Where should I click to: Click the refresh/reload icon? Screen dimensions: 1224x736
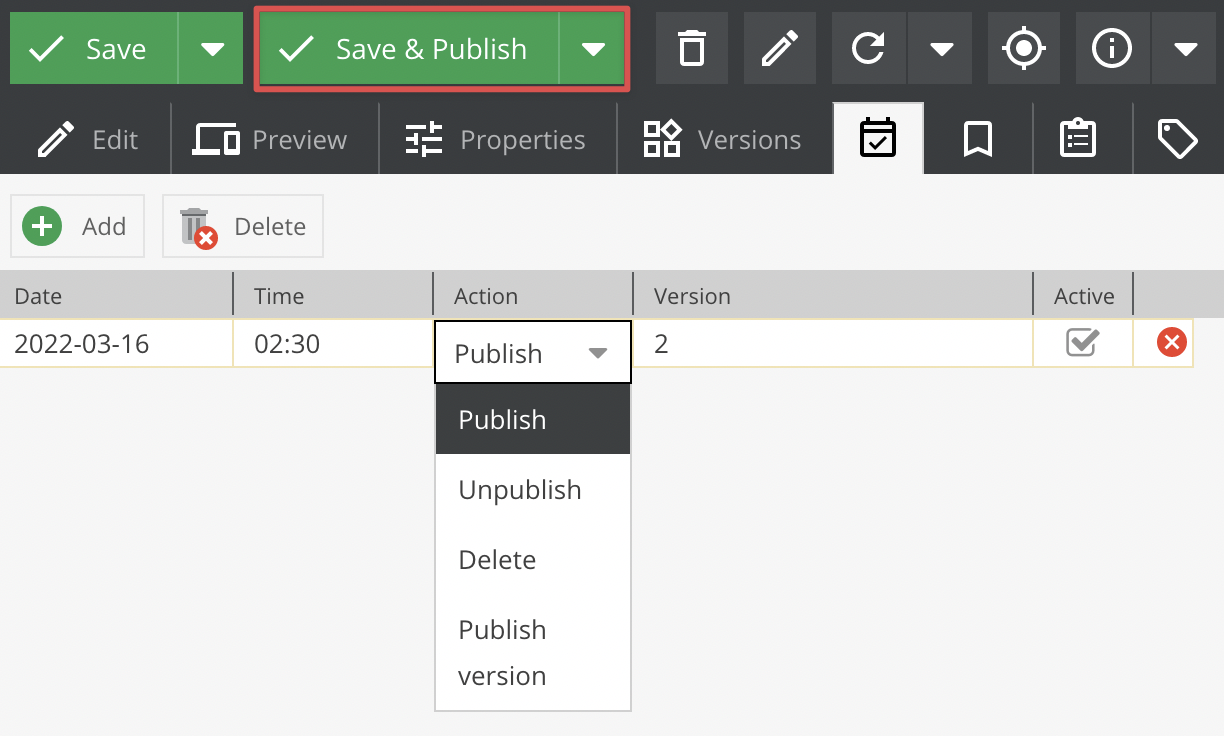pos(869,47)
